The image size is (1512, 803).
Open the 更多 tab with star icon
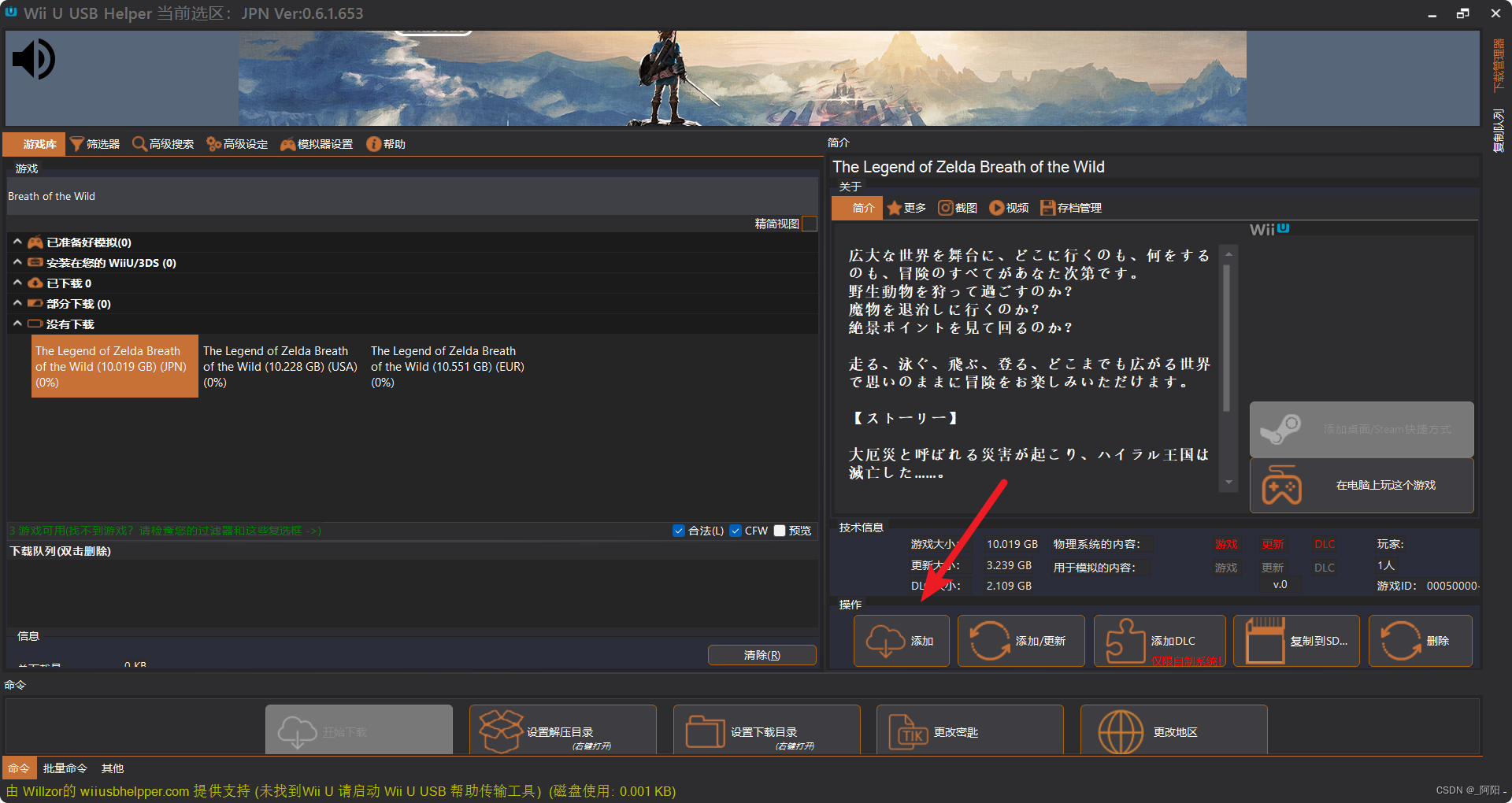click(906, 208)
